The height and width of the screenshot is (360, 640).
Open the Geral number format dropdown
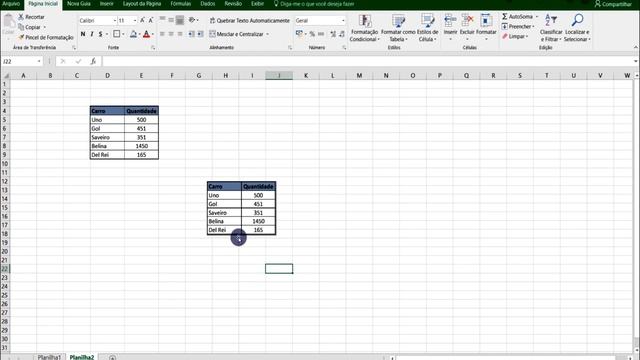[343, 20]
